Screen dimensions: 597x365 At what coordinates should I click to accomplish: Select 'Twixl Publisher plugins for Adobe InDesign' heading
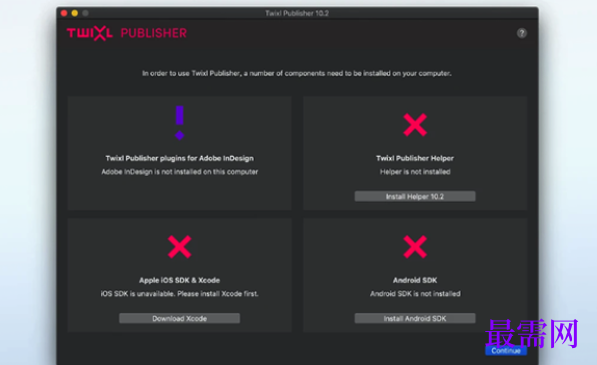coord(180,158)
